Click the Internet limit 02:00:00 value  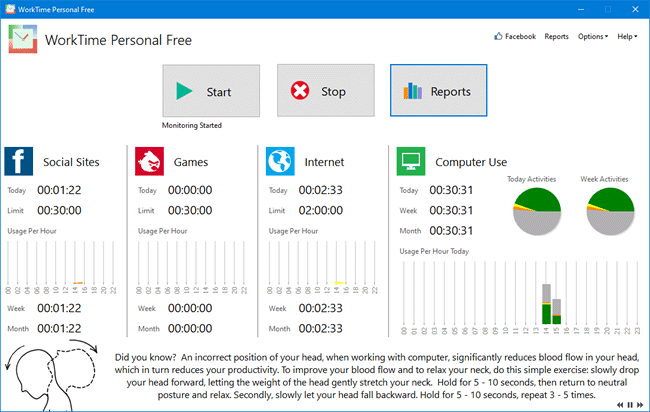(x=321, y=211)
